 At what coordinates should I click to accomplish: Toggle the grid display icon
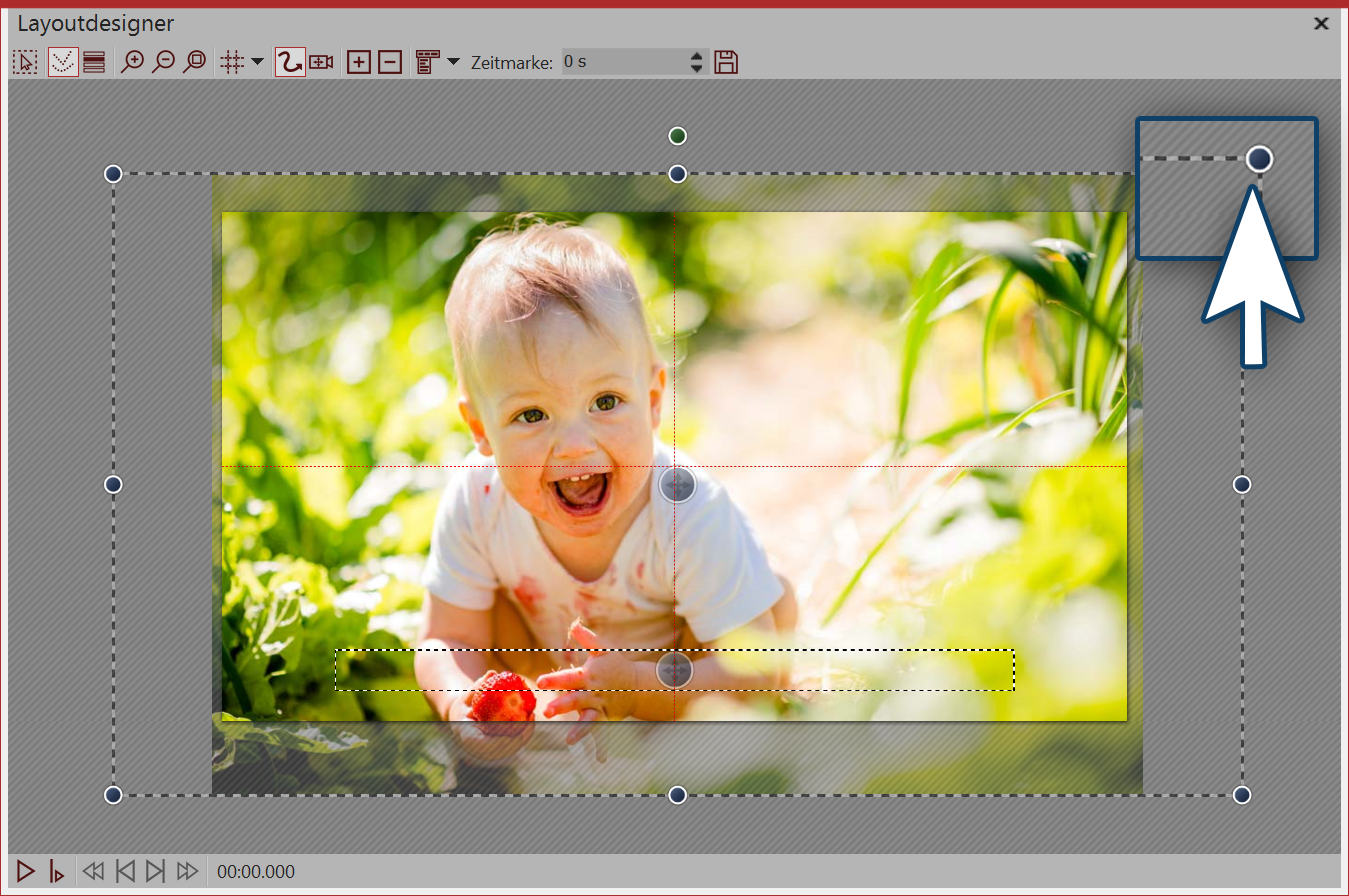pyautogui.click(x=232, y=62)
